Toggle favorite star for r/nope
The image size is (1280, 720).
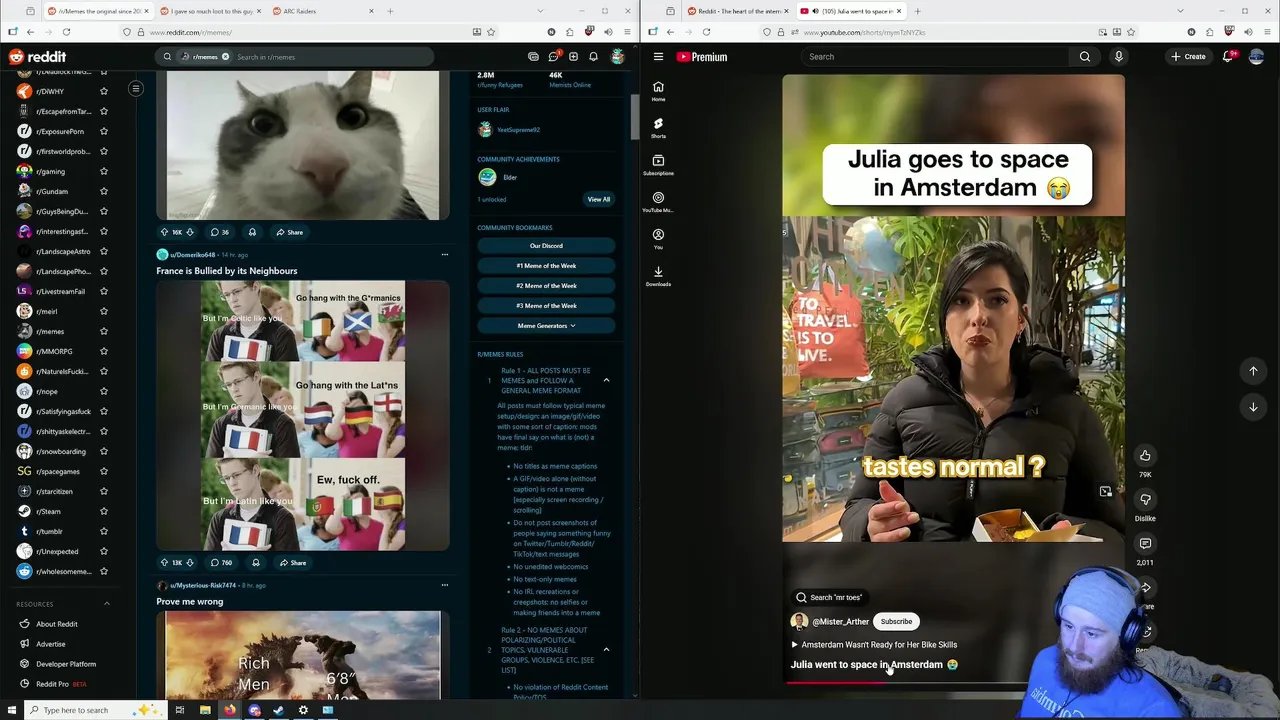click(x=103, y=391)
